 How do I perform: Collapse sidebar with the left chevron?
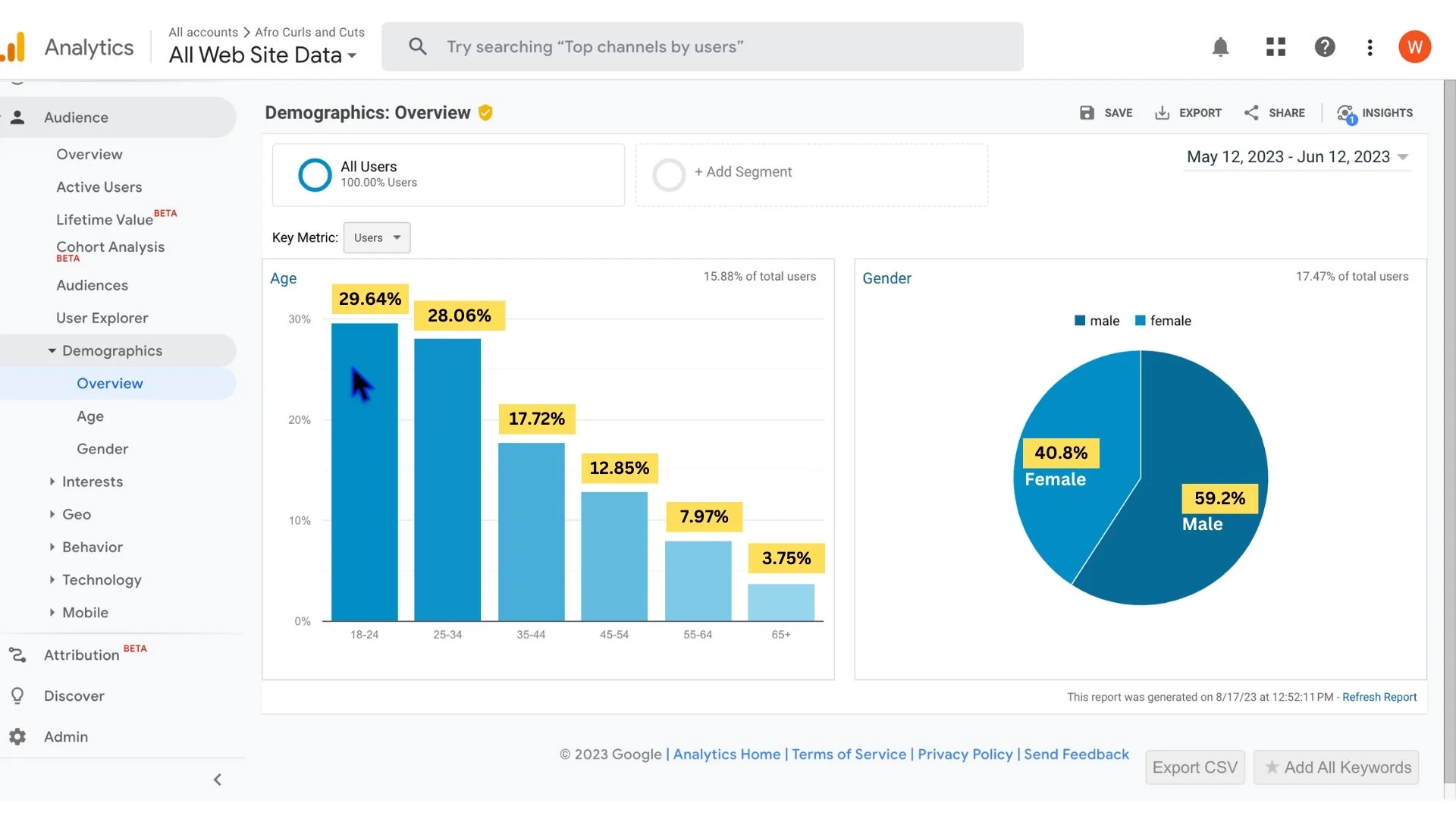[x=218, y=780]
